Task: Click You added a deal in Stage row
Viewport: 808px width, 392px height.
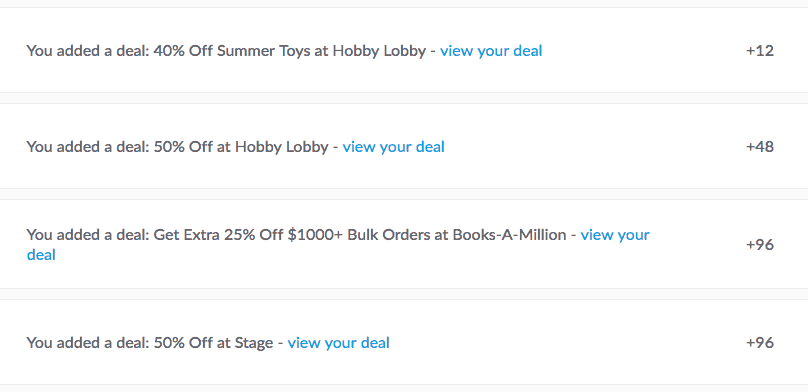Action: click(88, 343)
